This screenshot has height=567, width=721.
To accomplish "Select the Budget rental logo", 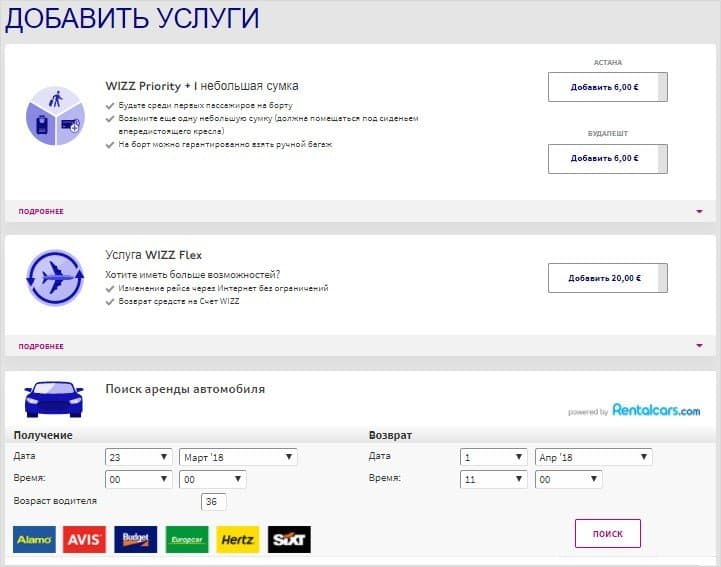I will tap(136, 539).
